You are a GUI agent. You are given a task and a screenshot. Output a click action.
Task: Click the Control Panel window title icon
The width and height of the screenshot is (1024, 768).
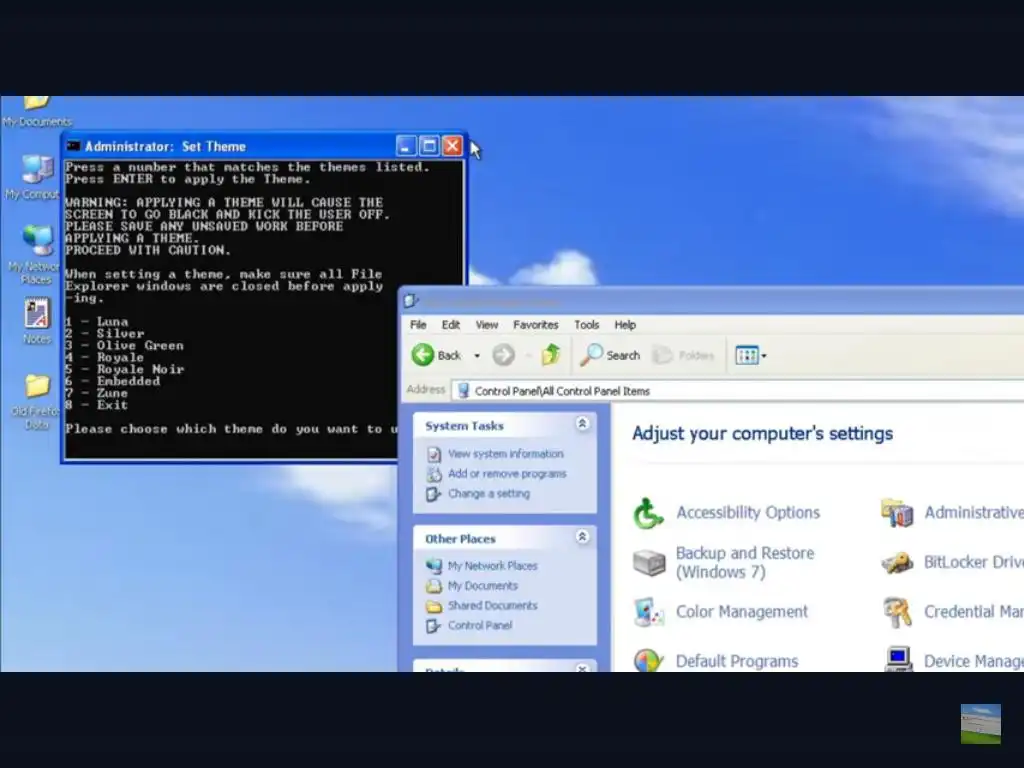click(411, 301)
